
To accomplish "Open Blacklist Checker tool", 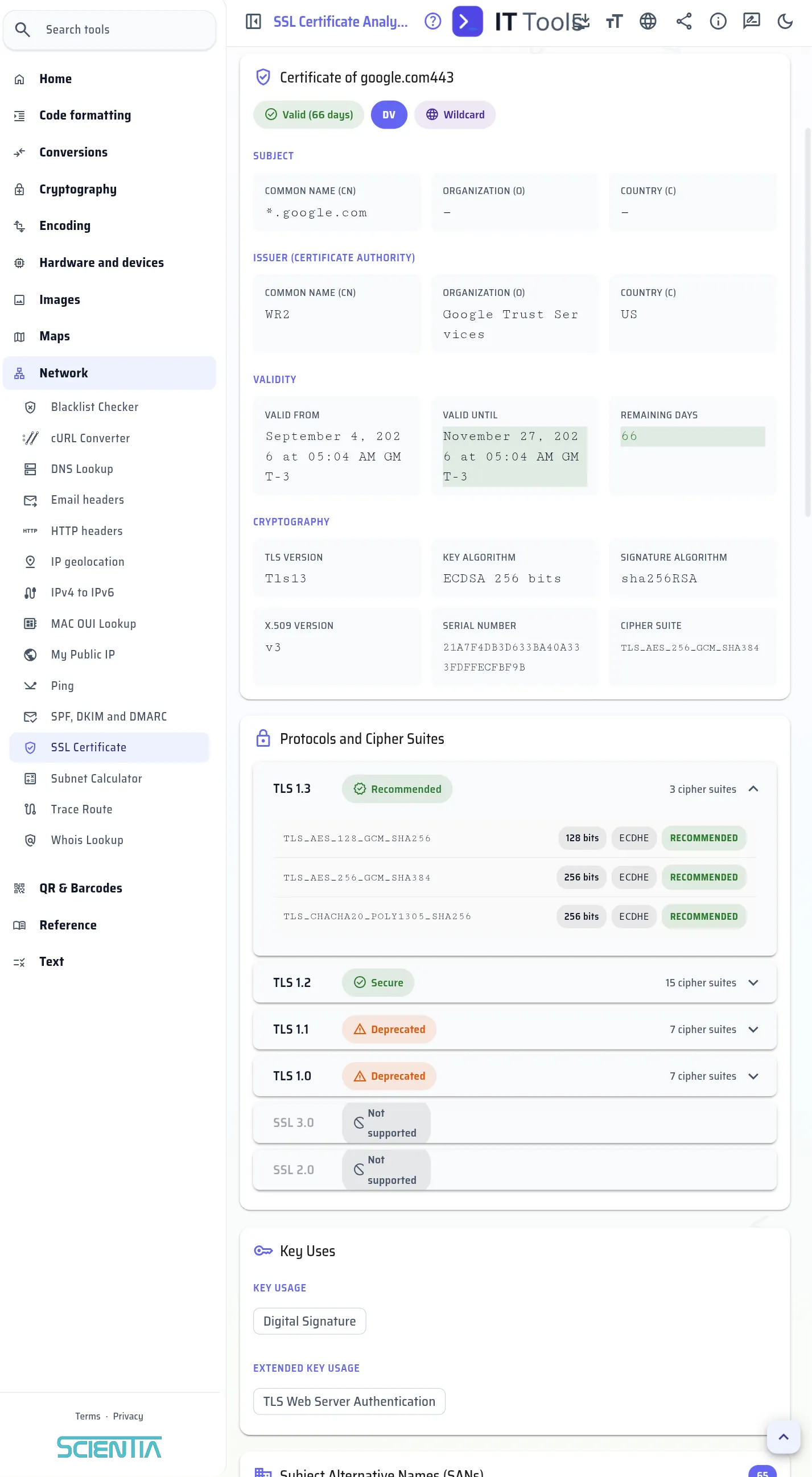I will coord(109,407).
